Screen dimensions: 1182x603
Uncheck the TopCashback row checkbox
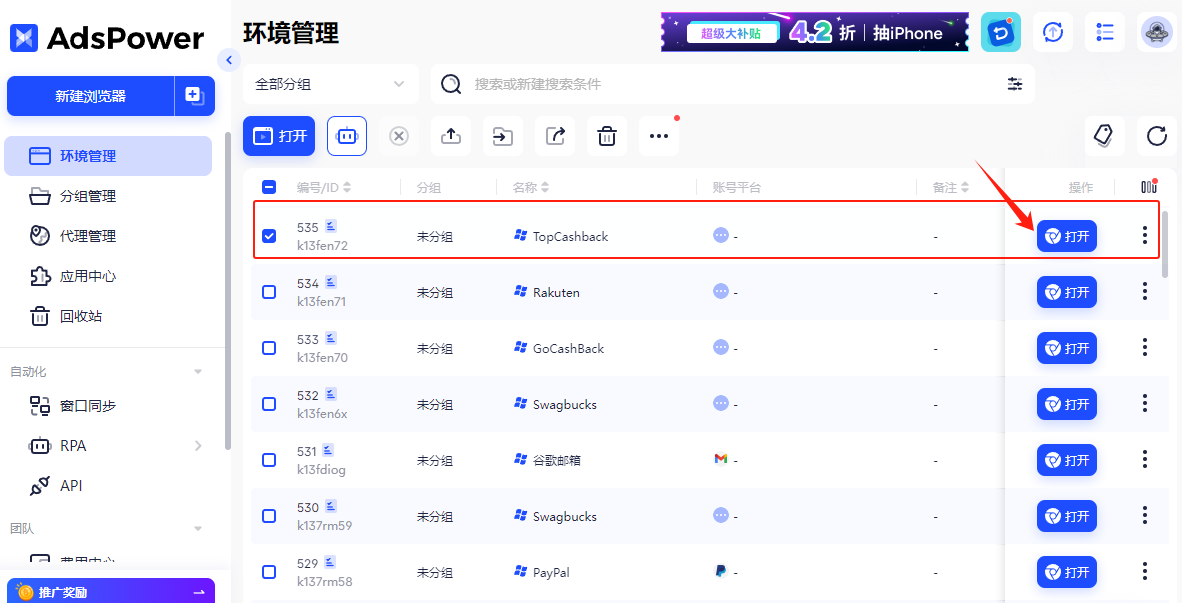[269, 236]
